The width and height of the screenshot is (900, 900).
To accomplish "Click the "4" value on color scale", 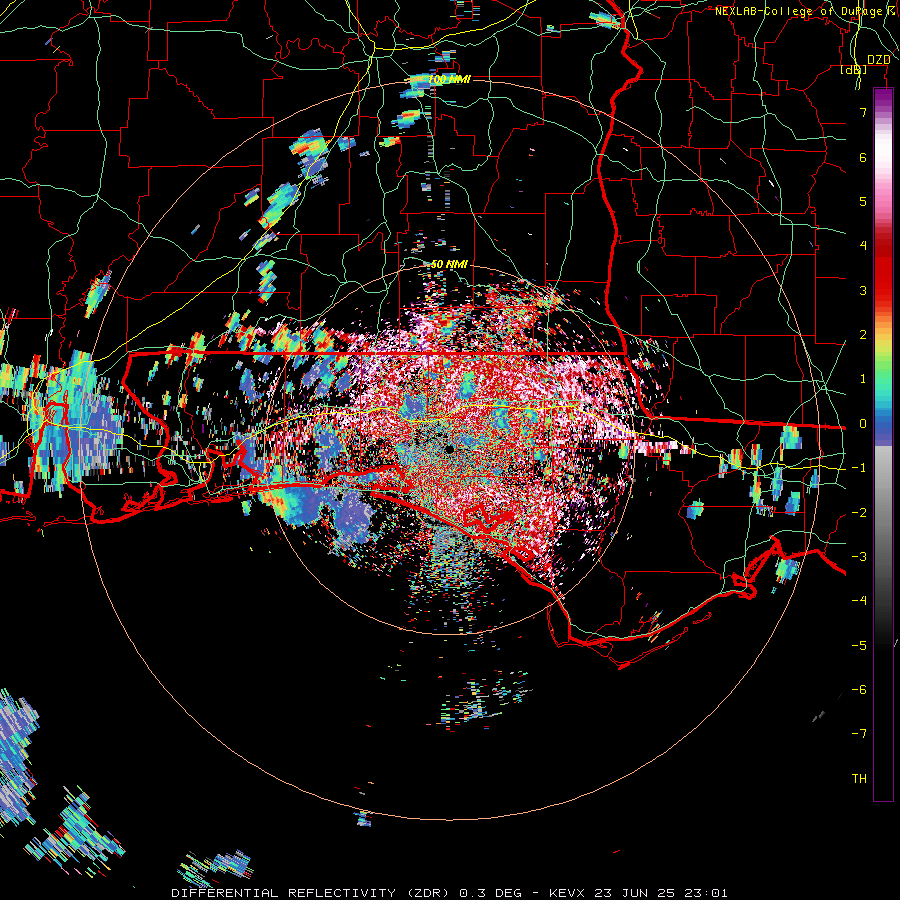I will click(863, 246).
